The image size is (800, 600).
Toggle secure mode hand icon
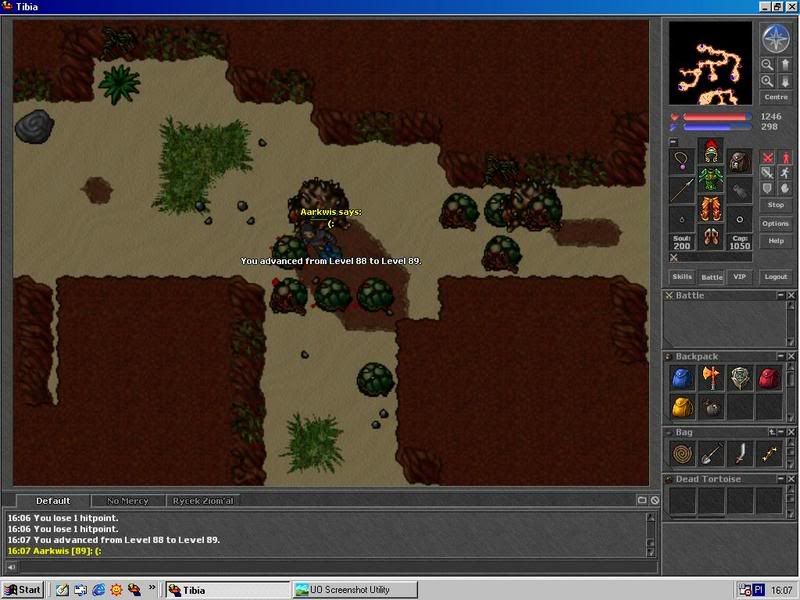click(785, 189)
